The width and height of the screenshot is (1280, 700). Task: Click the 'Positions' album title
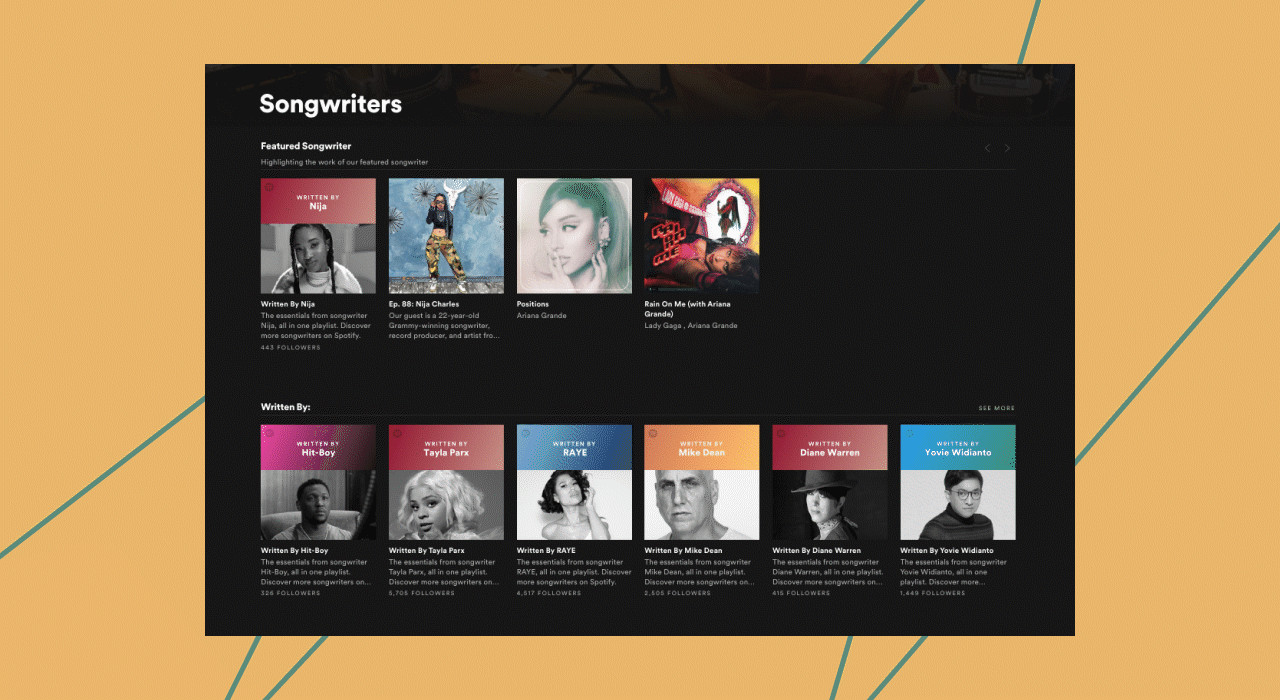coord(533,304)
